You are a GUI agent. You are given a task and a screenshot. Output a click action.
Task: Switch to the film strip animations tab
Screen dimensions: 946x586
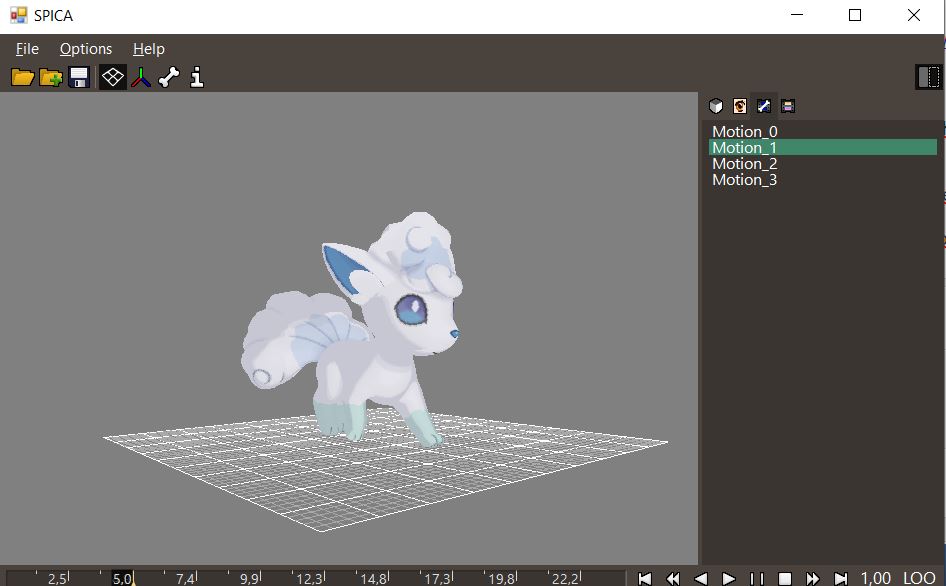[x=788, y=106]
